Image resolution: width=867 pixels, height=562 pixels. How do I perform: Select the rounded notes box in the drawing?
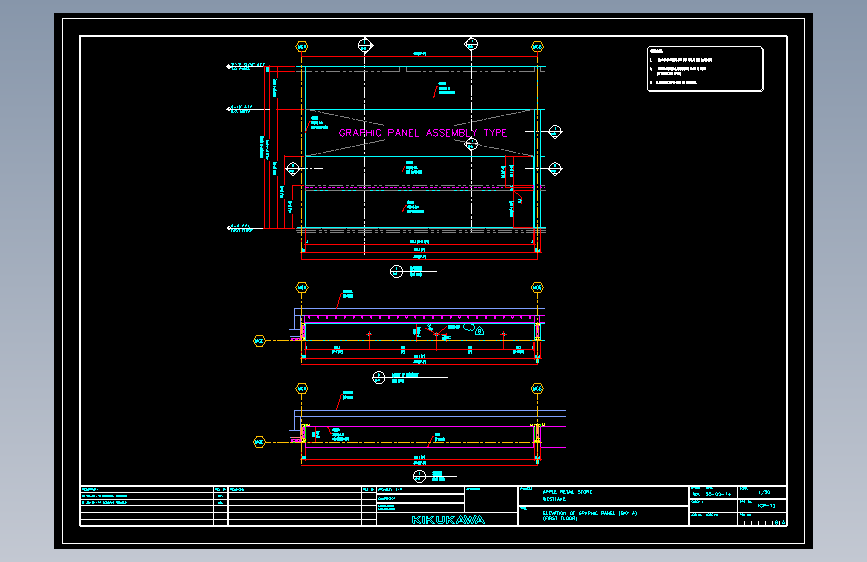tap(705, 69)
